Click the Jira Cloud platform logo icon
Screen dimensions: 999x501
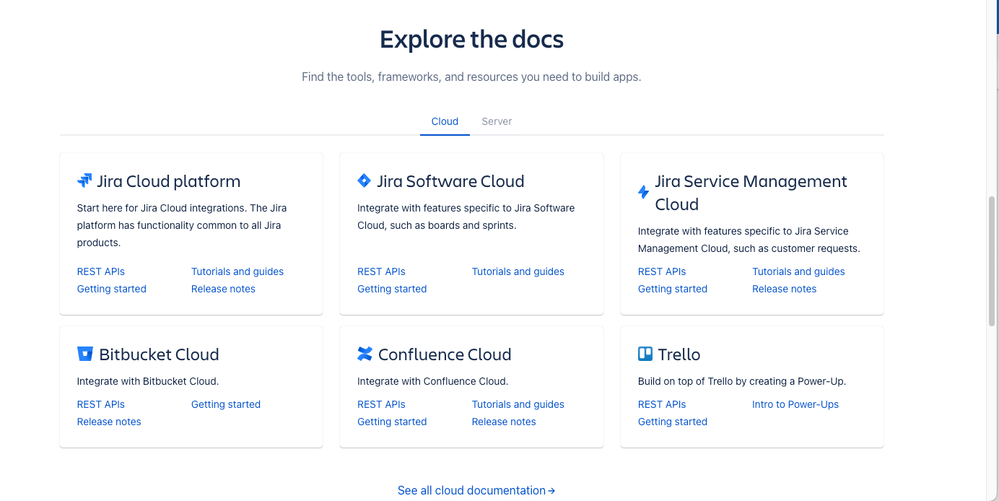click(x=84, y=181)
